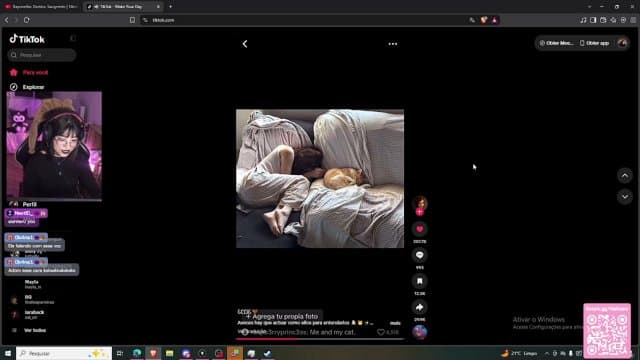Click the browser back button
Image resolution: width=640 pixels, height=360 pixels.
point(7,20)
